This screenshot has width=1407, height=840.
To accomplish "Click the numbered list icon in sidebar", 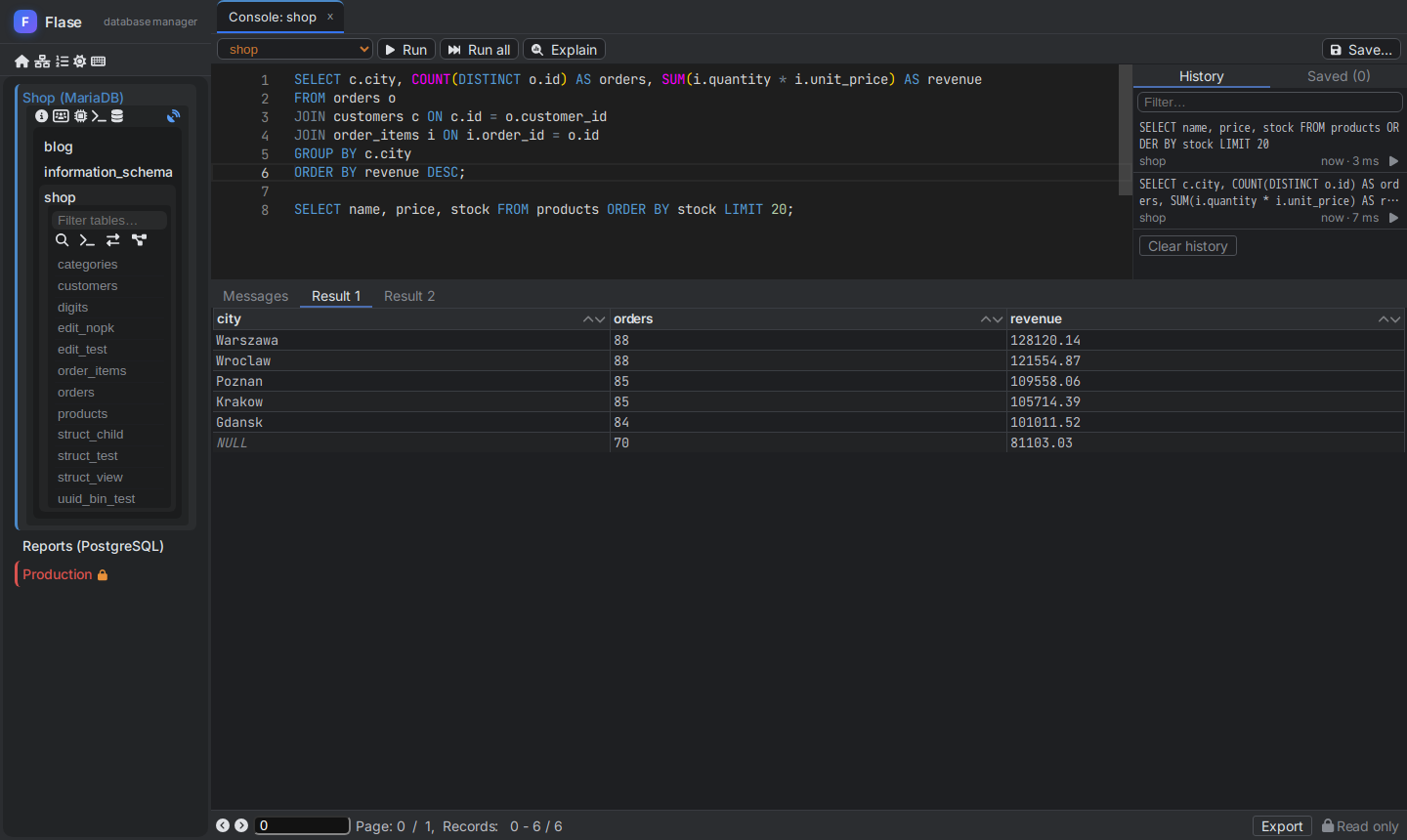I will (62, 62).
